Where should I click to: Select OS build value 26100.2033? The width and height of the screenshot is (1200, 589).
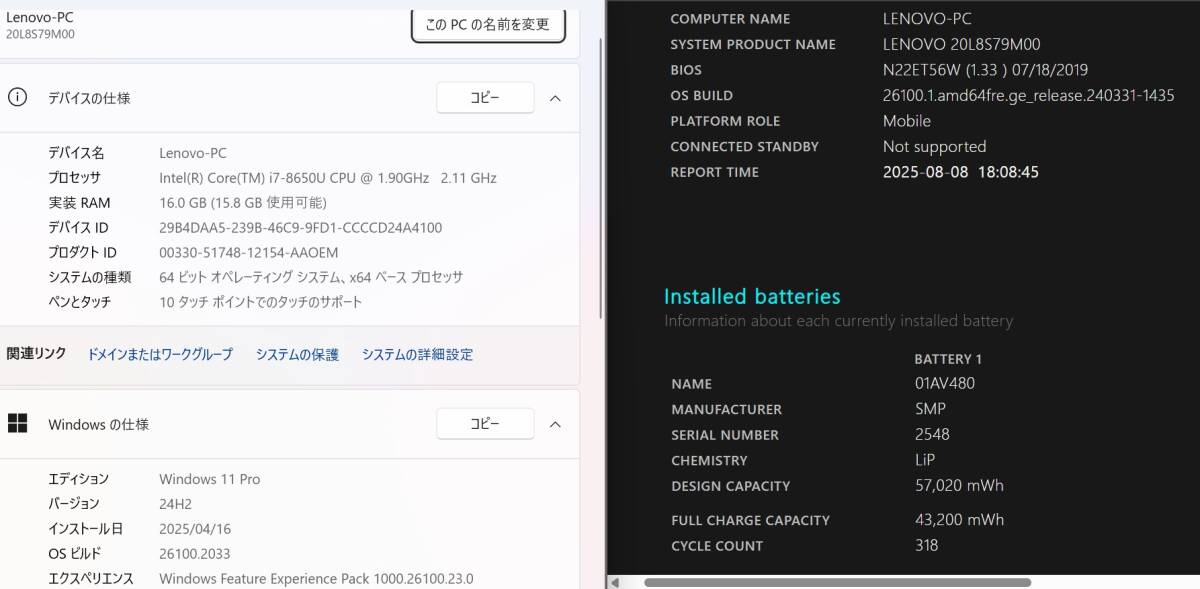pos(194,553)
